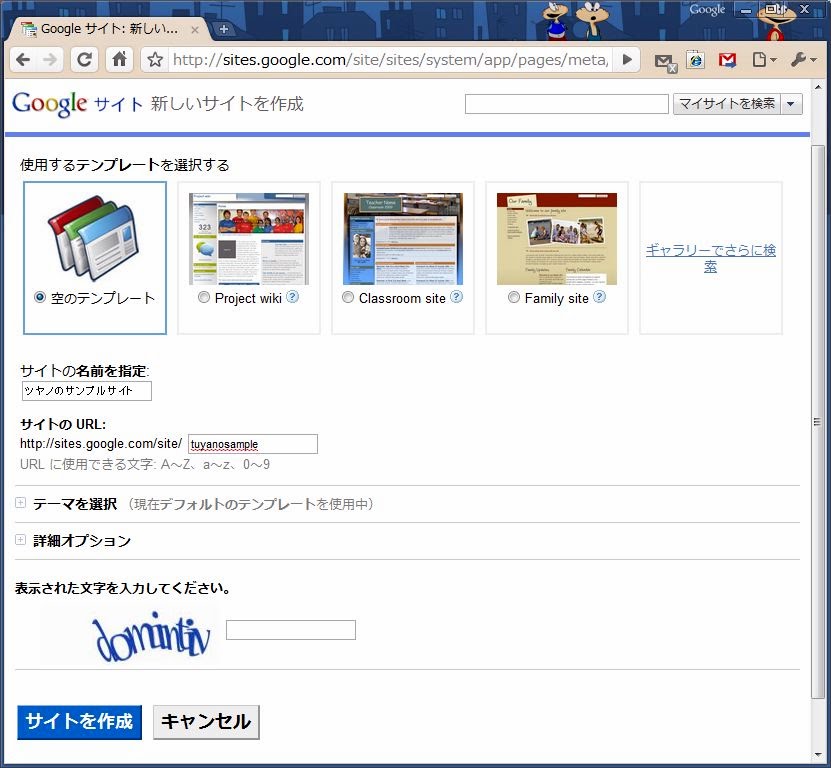The width and height of the screenshot is (831, 768).
Task: Click the browser back arrow button
Action: (23, 60)
